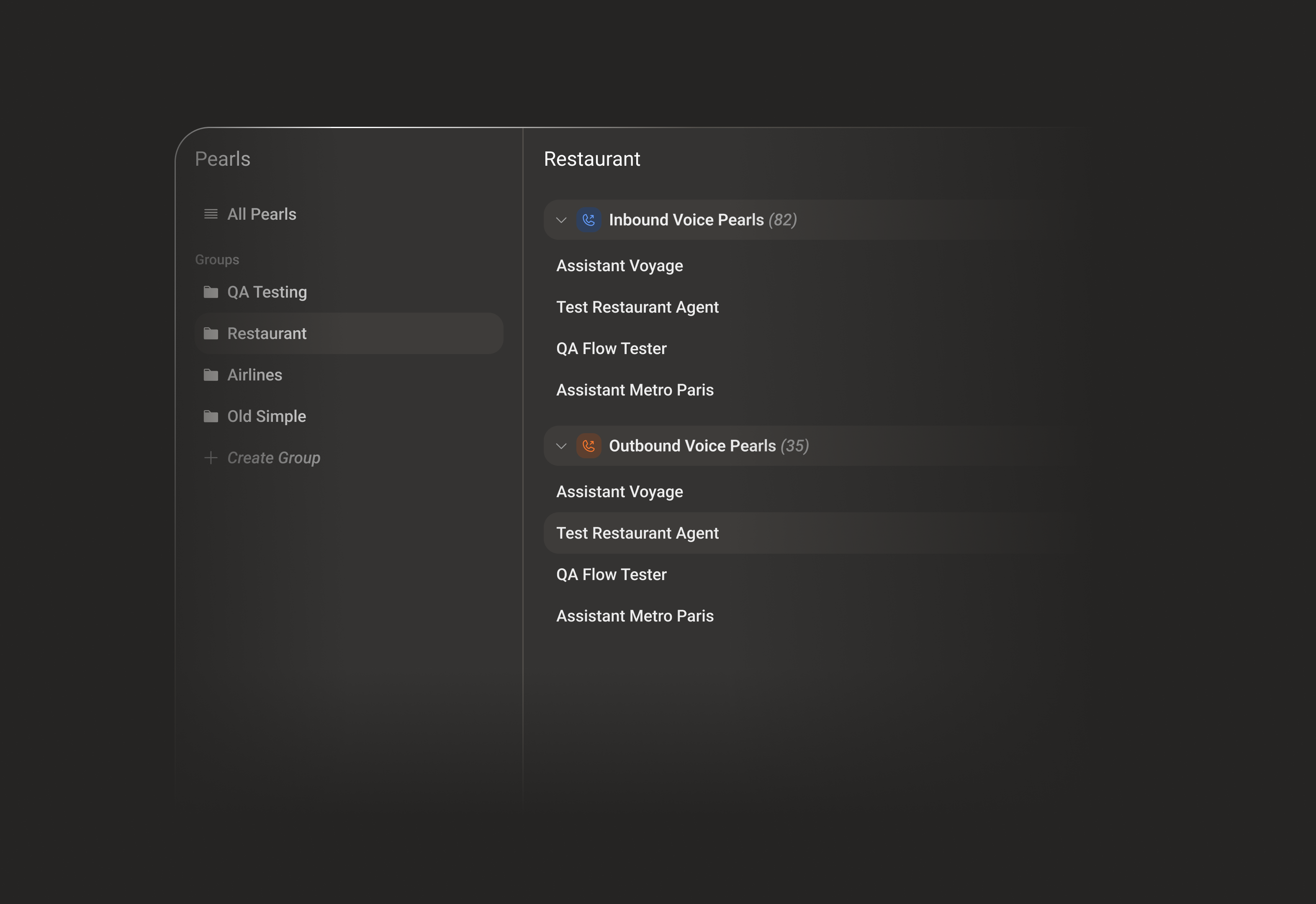Screen dimensions: 1316x904
Task: Click the Inbound Voice Pearls header label
Action: tap(686, 220)
